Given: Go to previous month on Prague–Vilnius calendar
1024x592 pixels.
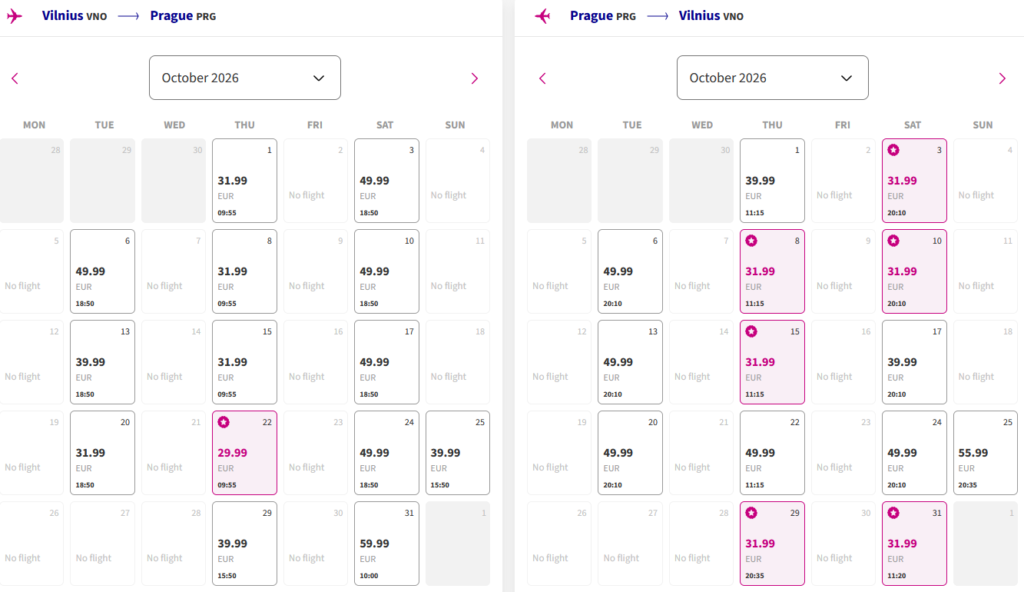Looking at the screenshot, I should tap(543, 78).
